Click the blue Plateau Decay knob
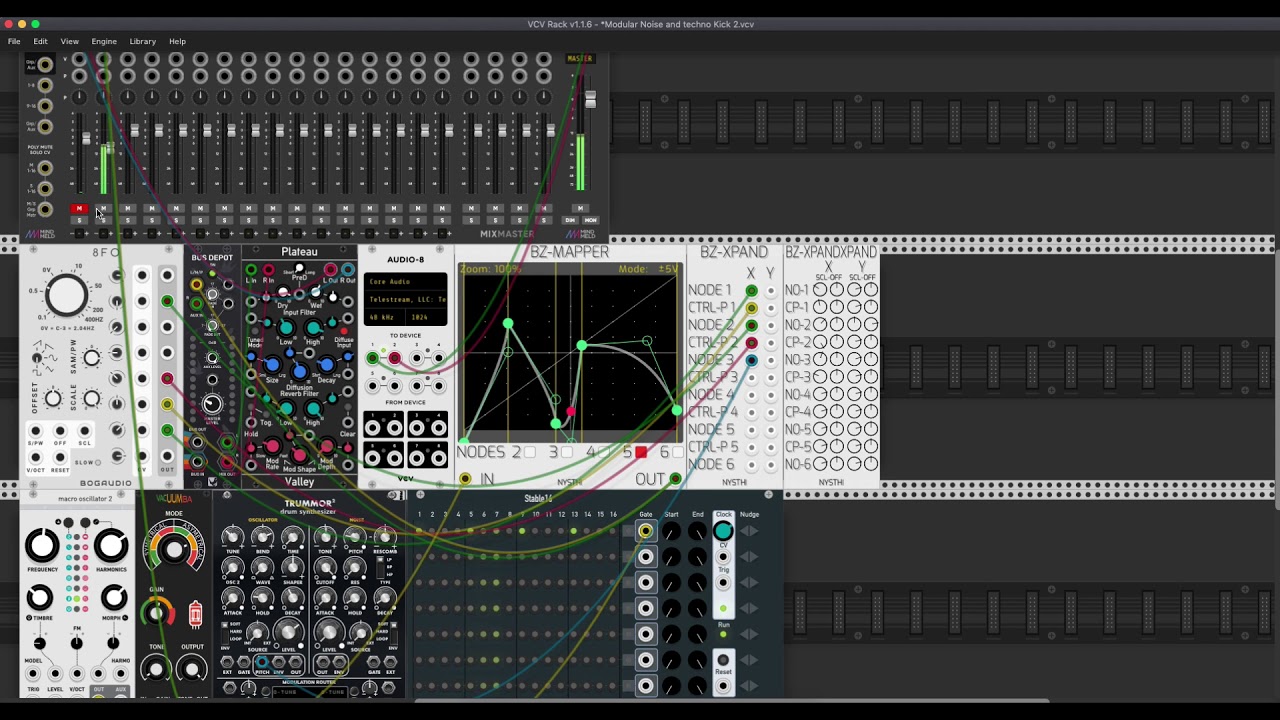The image size is (1280, 720). pos(326,366)
